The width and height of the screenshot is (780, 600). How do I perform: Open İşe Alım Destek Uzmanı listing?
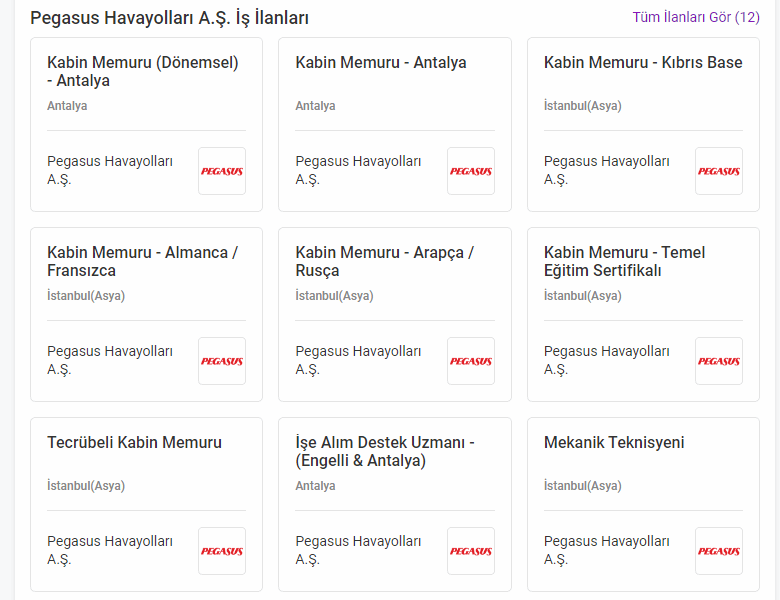385,451
